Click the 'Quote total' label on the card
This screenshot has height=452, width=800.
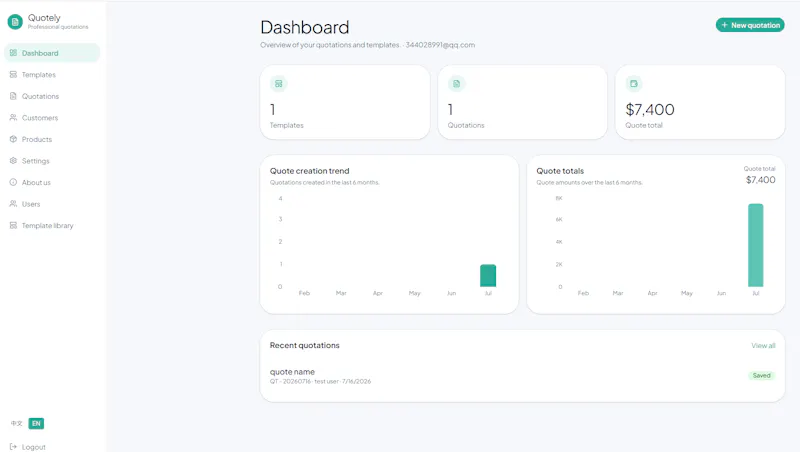point(644,125)
